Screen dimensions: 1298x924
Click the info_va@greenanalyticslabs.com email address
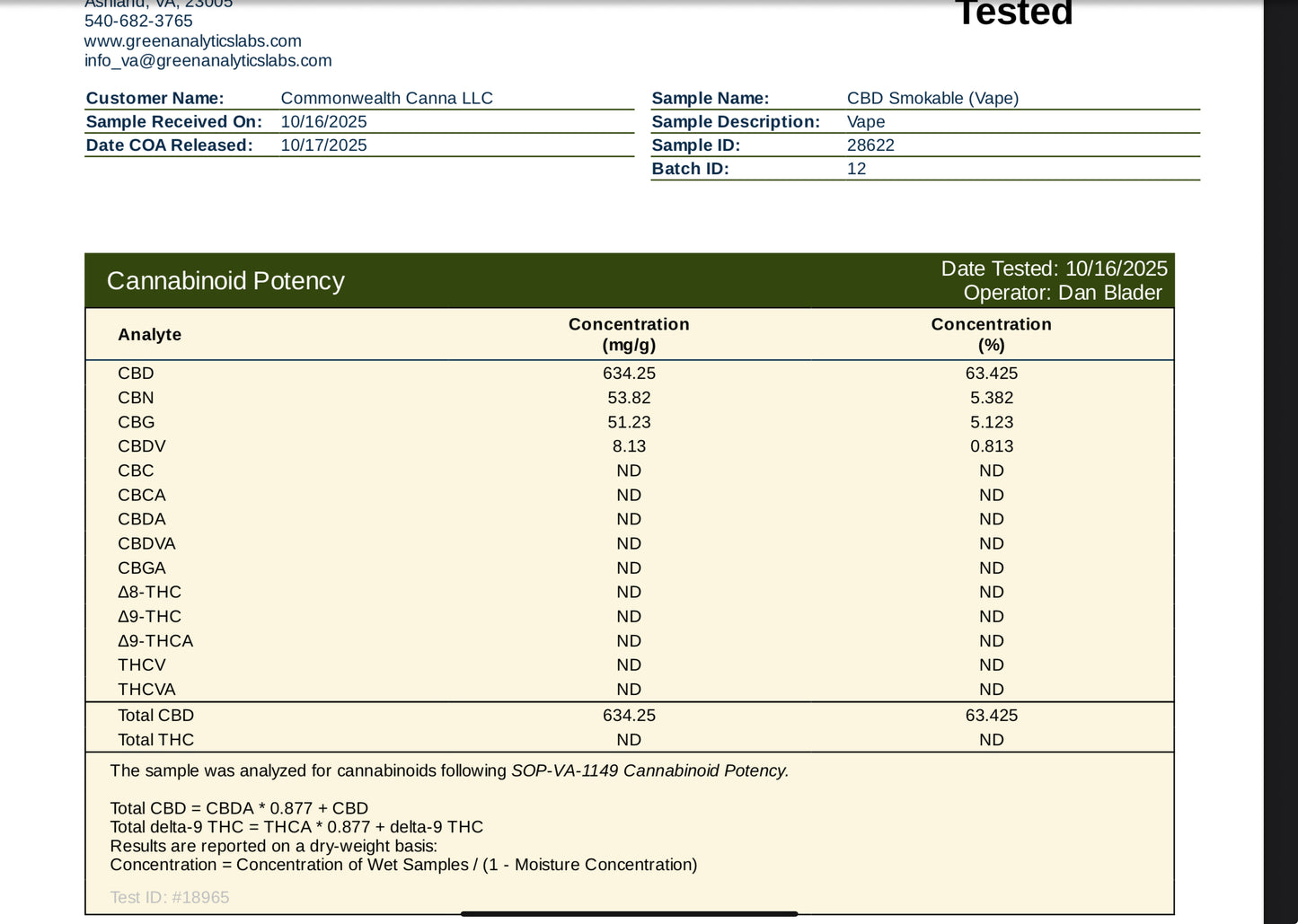coord(208,61)
